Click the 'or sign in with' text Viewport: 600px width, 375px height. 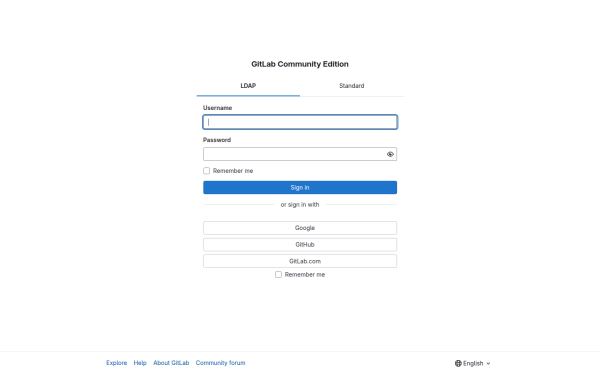(300, 205)
